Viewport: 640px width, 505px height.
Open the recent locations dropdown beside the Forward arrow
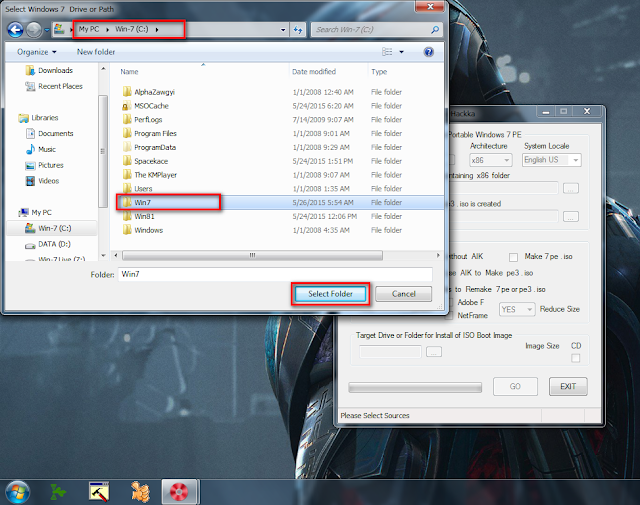pos(47,30)
